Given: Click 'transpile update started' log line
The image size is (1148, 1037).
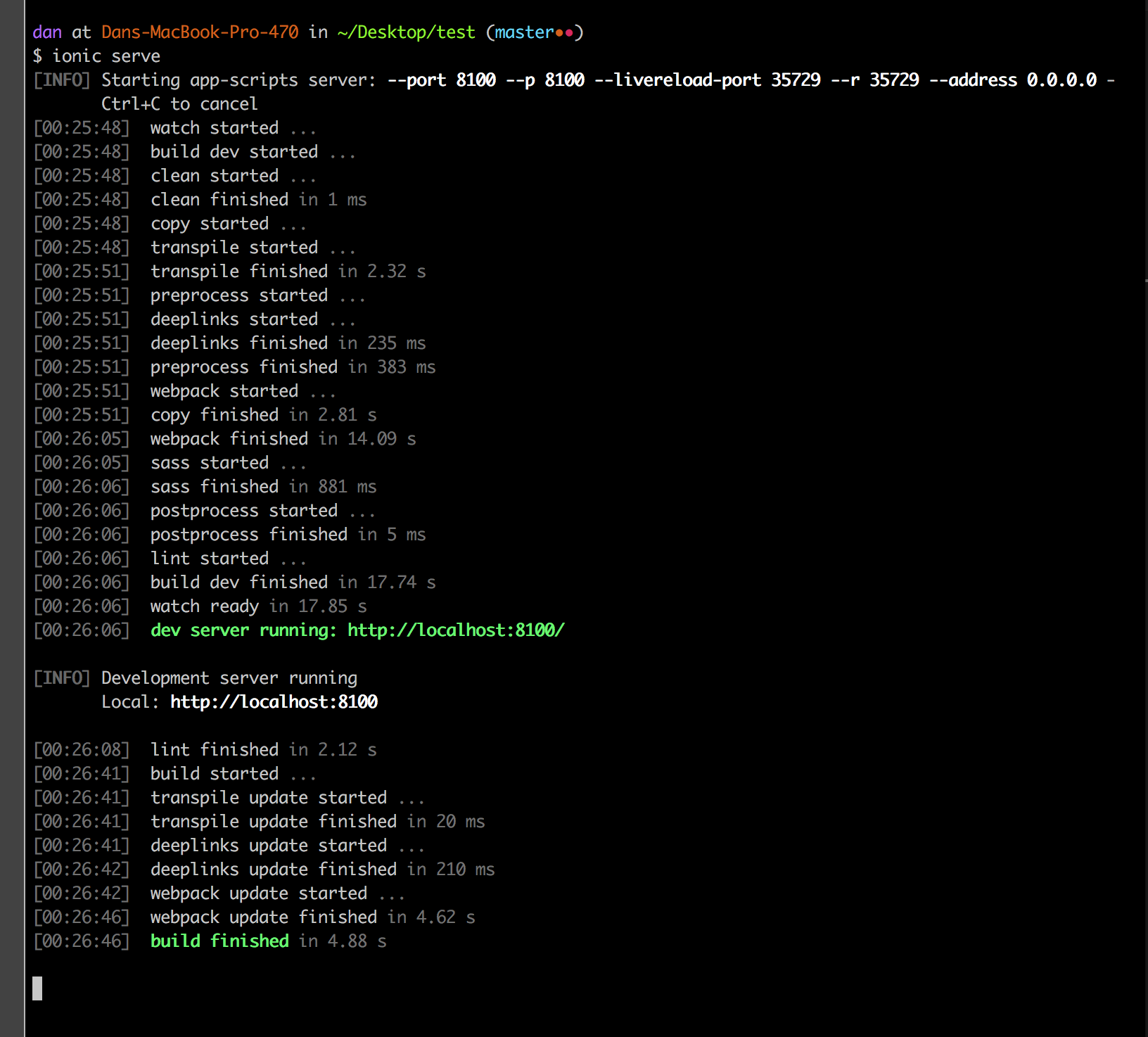Looking at the screenshot, I should 287,798.
